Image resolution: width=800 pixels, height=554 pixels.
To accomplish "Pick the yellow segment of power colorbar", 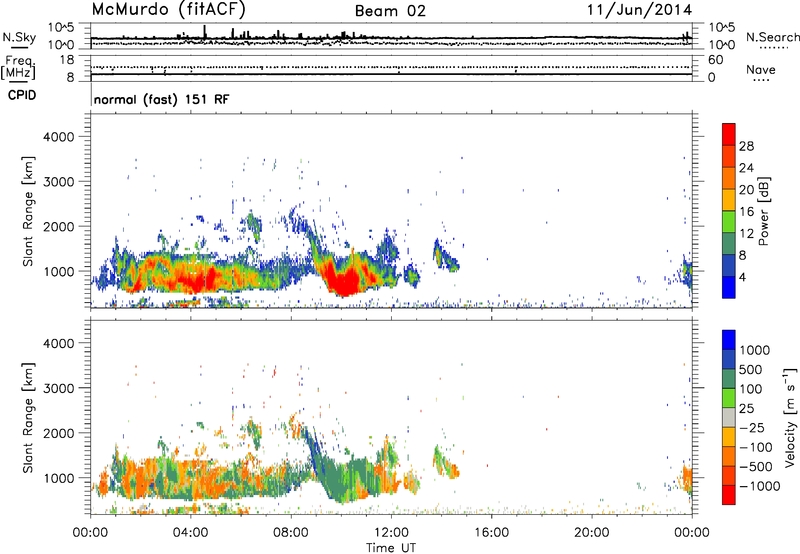I will point(729,200).
